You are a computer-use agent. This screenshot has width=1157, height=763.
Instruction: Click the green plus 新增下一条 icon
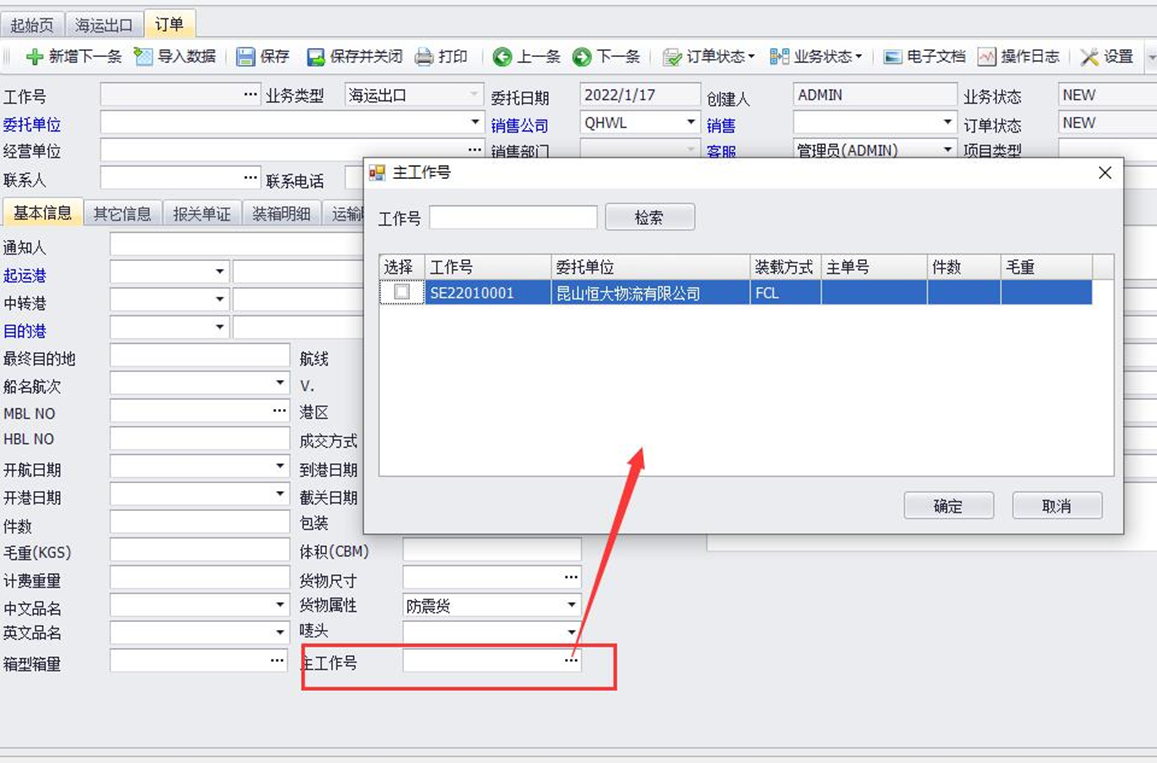(35, 57)
